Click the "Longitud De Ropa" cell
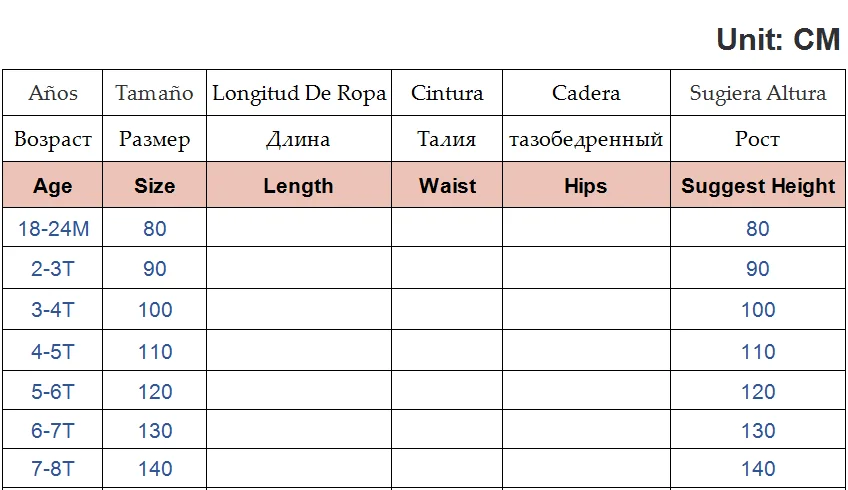The width and height of the screenshot is (848, 490). (298, 93)
